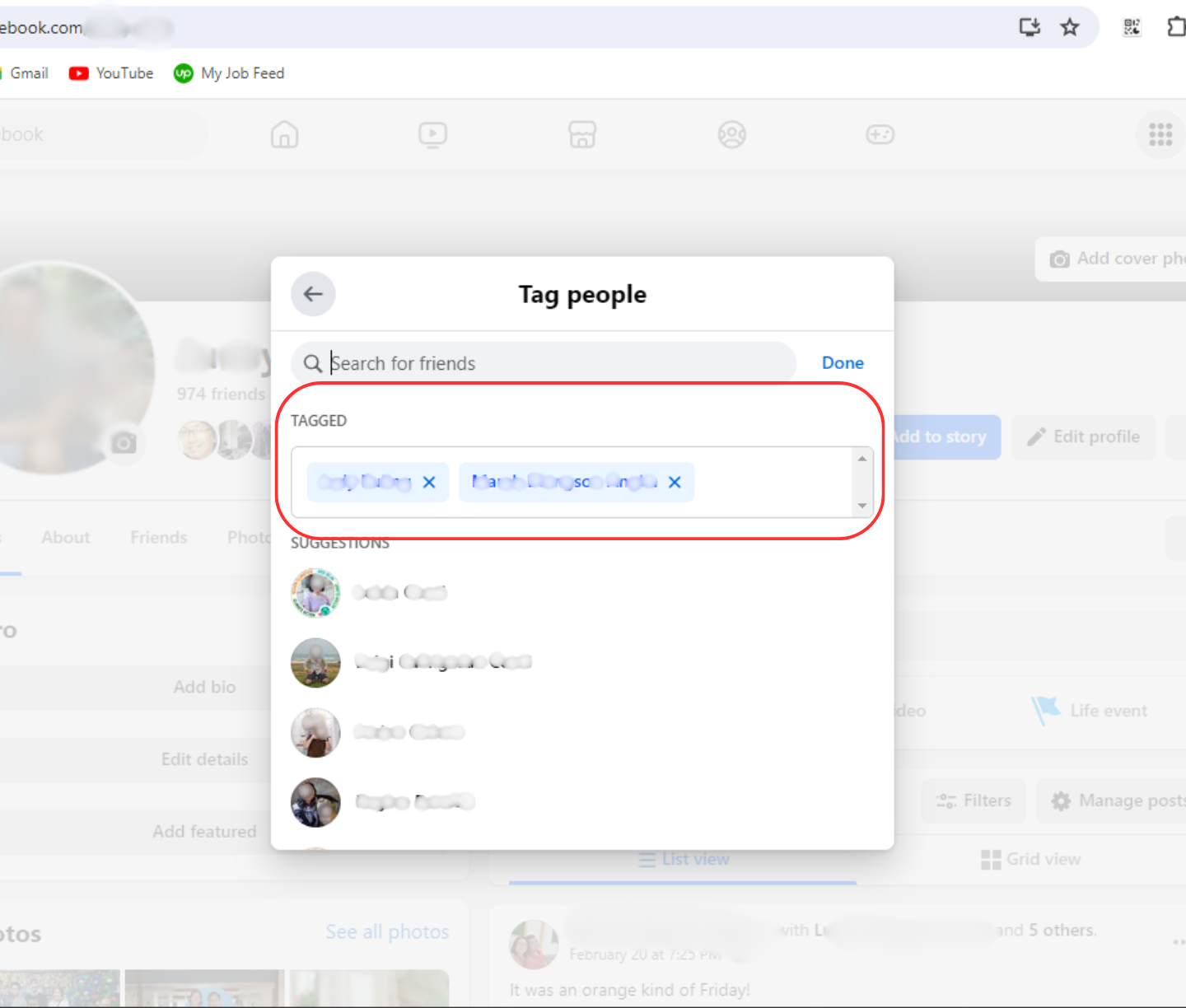
Task: Click the QR code extension icon
Action: (1132, 27)
